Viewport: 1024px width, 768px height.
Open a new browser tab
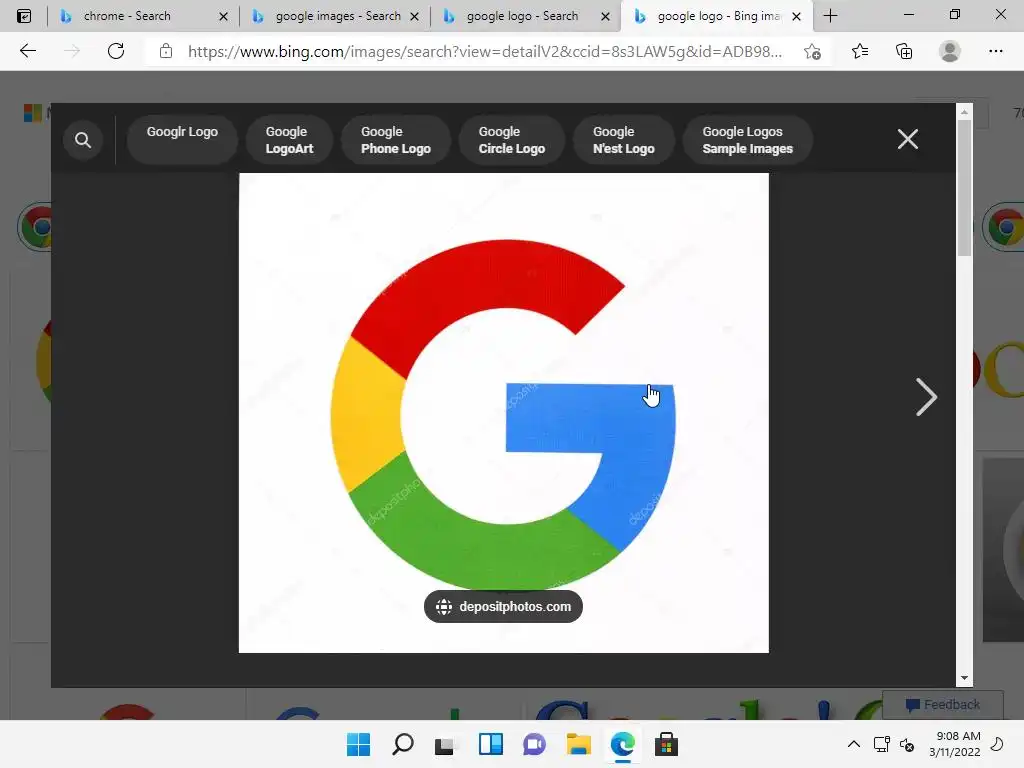click(x=830, y=16)
